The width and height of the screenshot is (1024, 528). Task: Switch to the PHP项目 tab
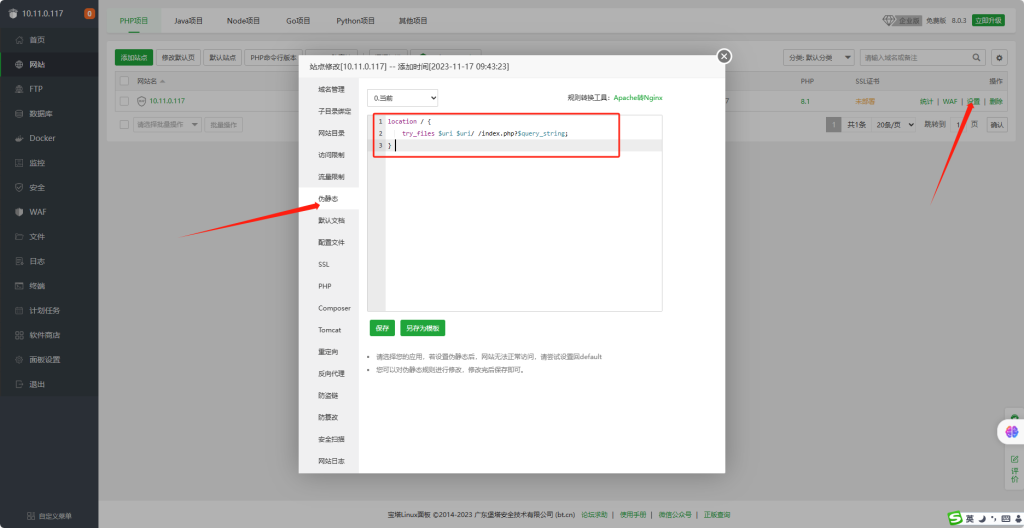click(x=134, y=21)
